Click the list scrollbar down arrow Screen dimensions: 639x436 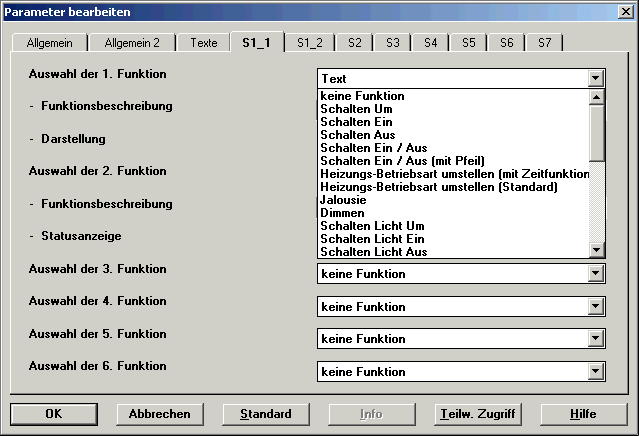point(597,250)
